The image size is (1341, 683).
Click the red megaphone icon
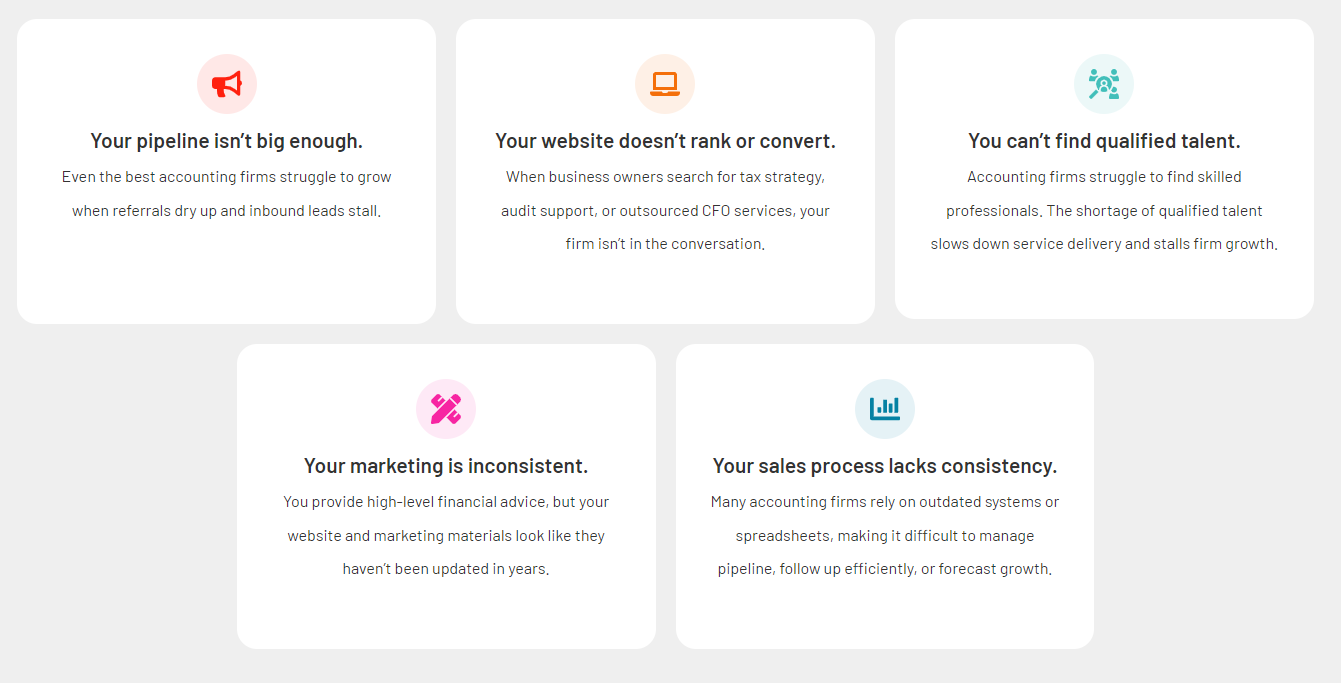click(x=227, y=84)
